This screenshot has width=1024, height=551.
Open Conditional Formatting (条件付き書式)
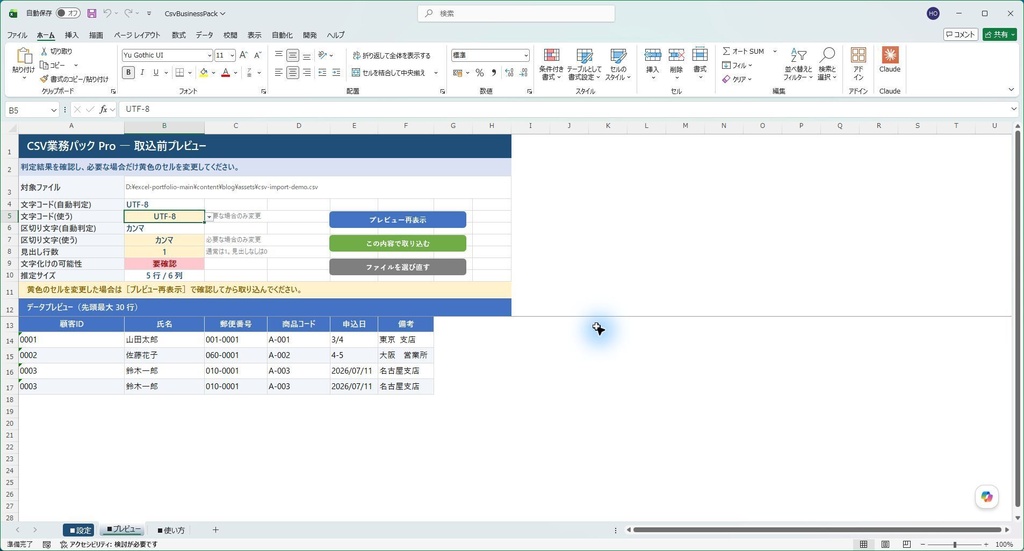pyautogui.click(x=551, y=64)
